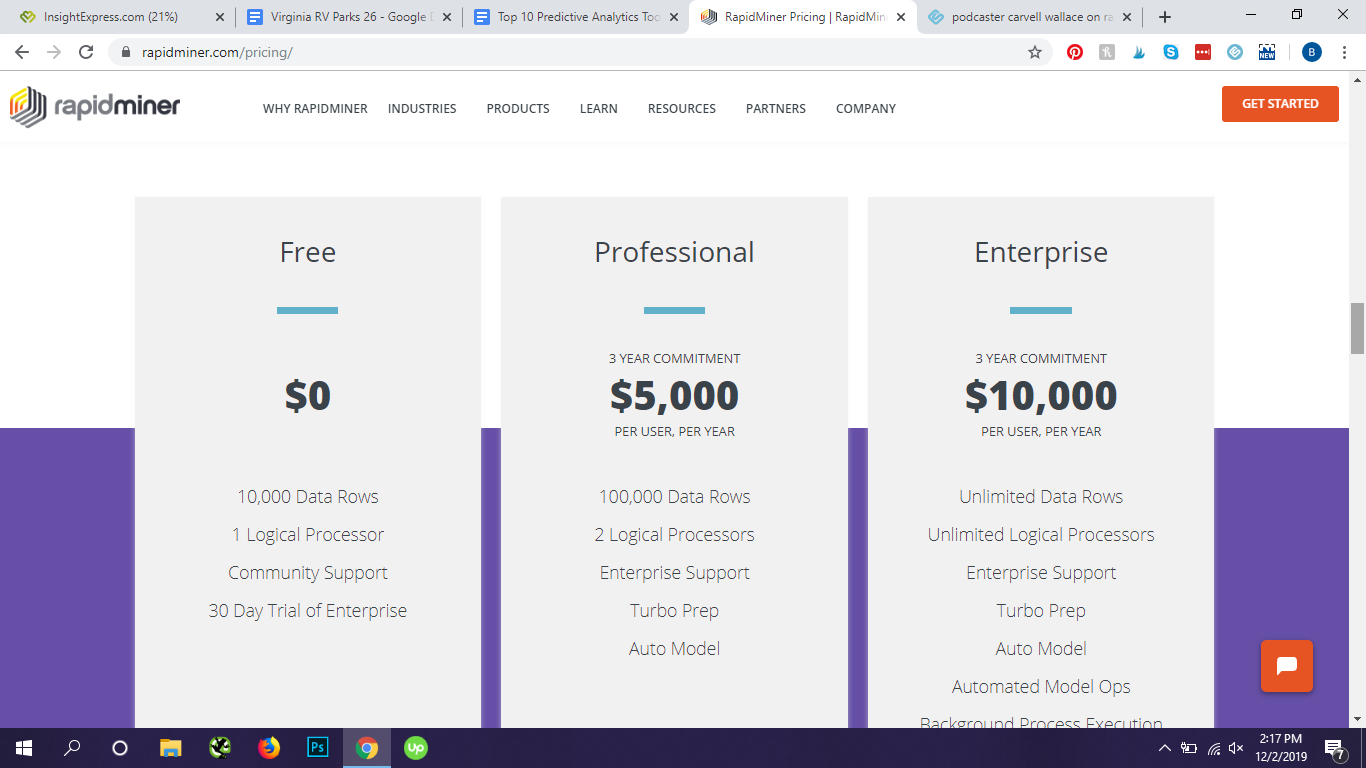The image size is (1366, 768).
Task: Close the Top 10 Predictive Analytics tab
Action: click(674, 17)
